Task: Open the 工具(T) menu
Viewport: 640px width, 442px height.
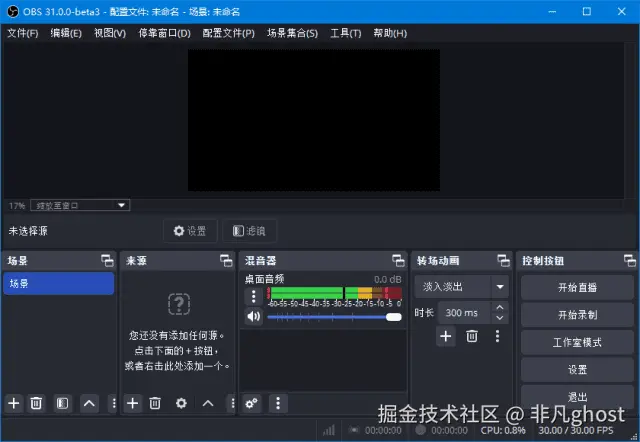Action: click(x=346, y=33)
